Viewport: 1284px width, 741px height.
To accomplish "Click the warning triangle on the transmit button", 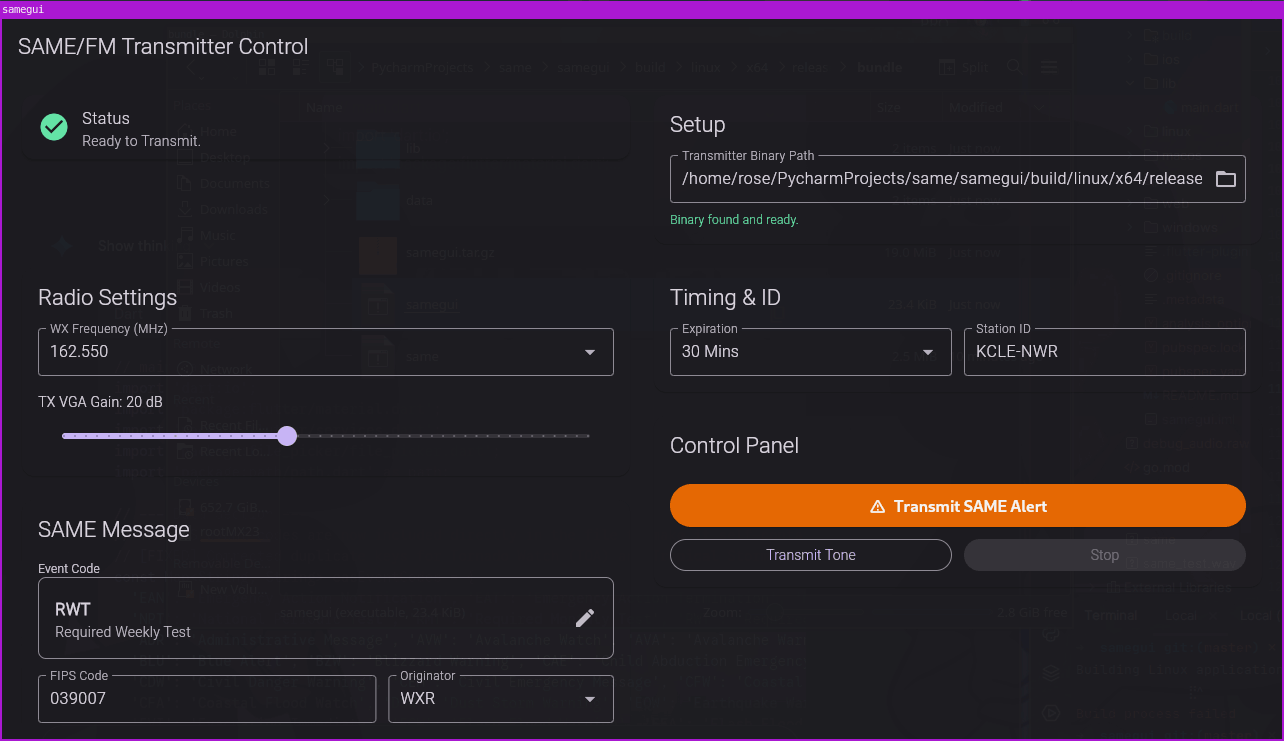I will 877,507.
